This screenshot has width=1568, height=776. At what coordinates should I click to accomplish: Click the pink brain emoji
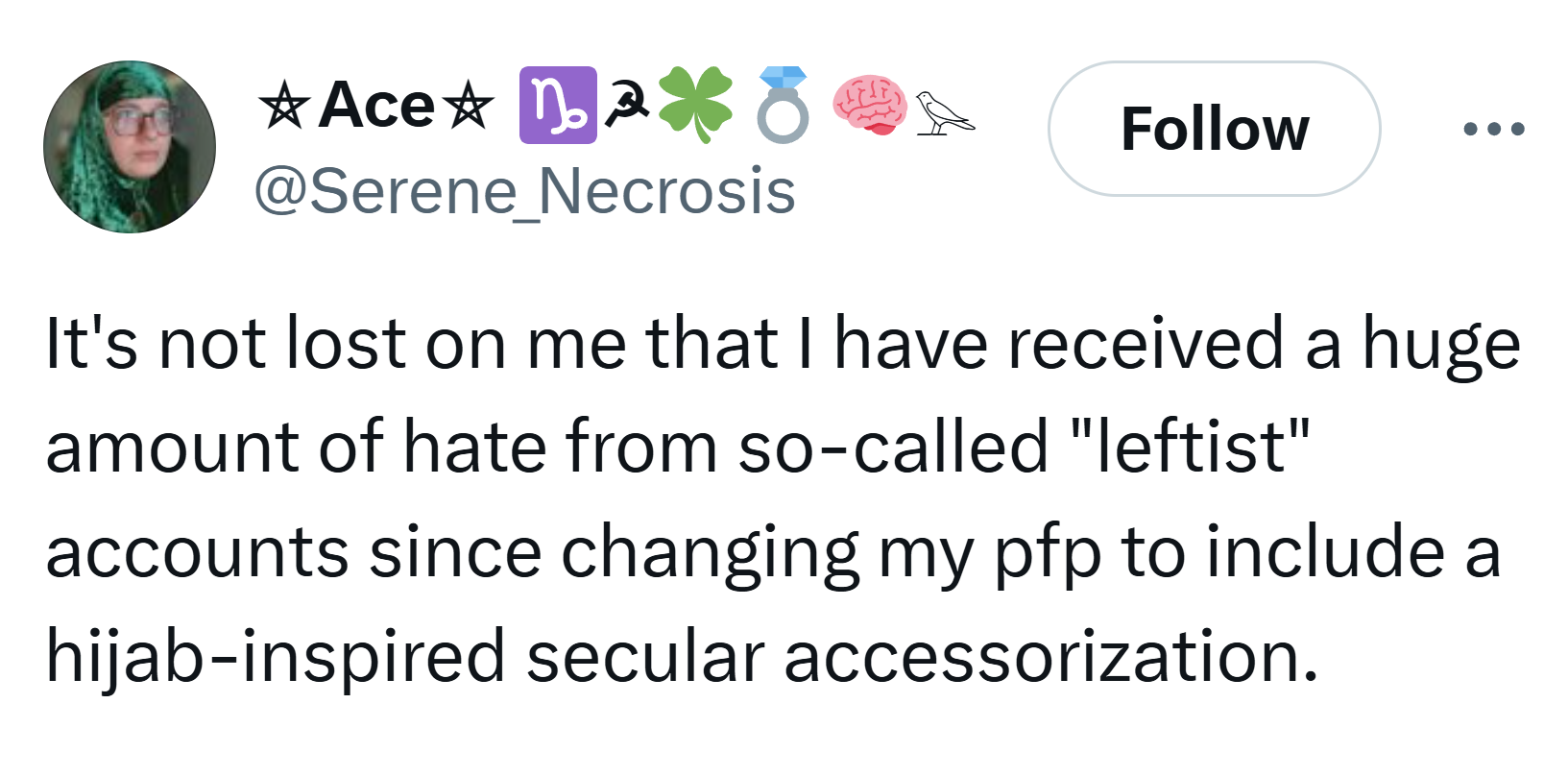(869, 104)
